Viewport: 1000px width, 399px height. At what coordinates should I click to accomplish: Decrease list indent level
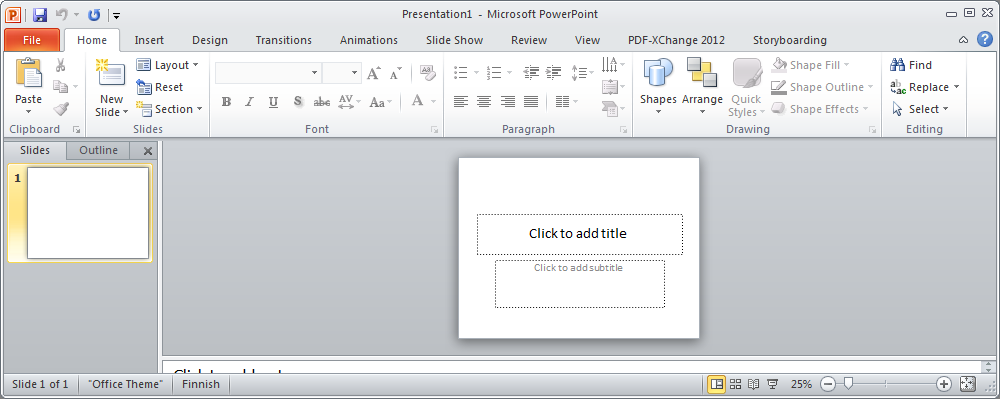point(531,73)
